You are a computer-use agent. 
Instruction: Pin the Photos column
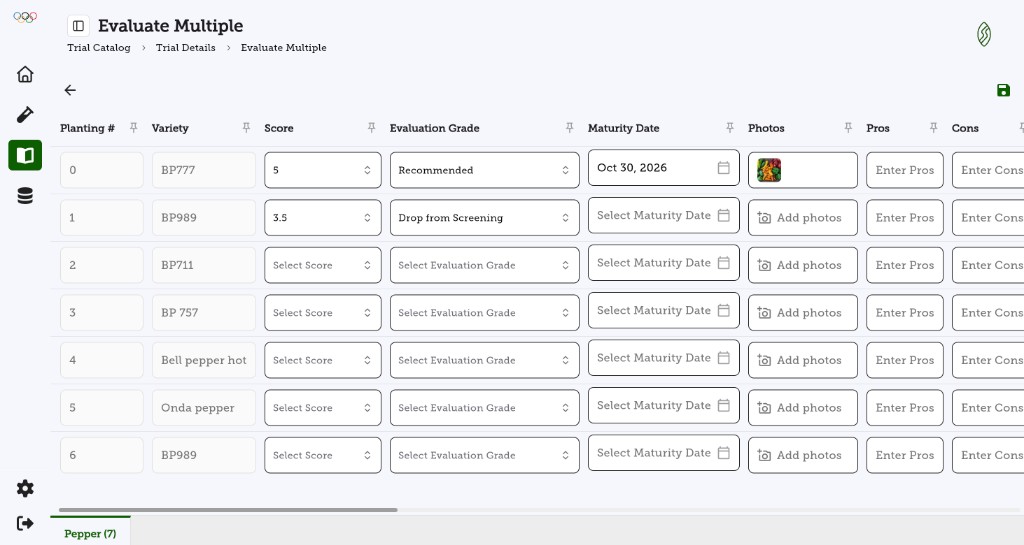pyautogui.click(x=848, y=128)
